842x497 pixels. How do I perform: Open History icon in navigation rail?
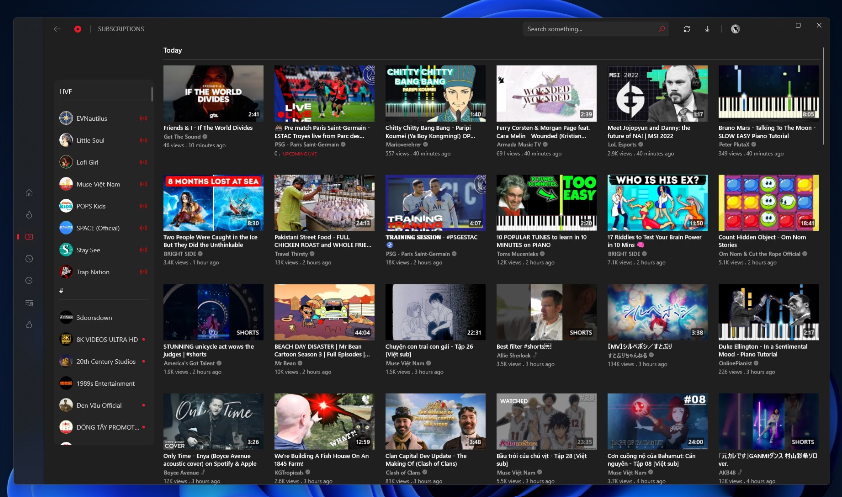(x=29, y=259)
